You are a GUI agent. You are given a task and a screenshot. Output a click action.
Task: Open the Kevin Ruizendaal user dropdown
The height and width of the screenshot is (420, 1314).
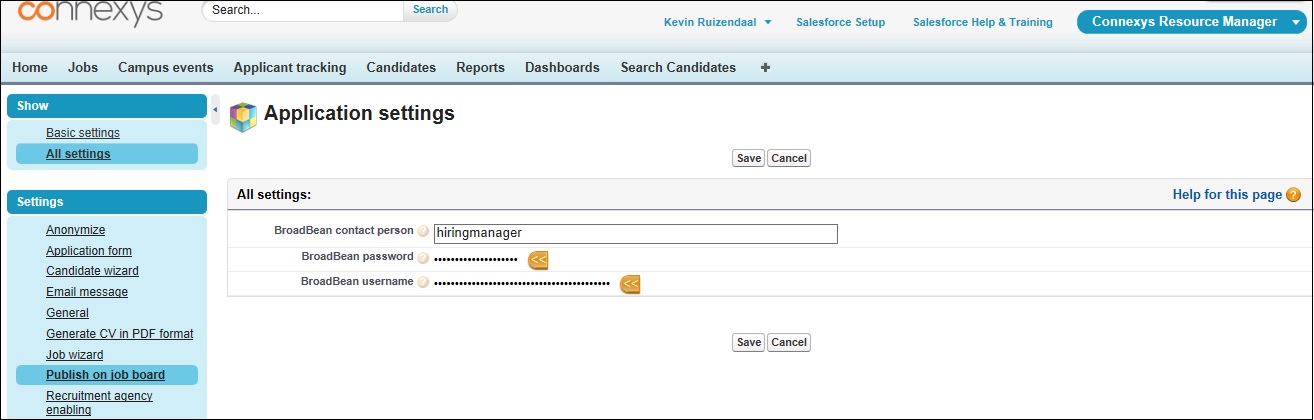717,22
